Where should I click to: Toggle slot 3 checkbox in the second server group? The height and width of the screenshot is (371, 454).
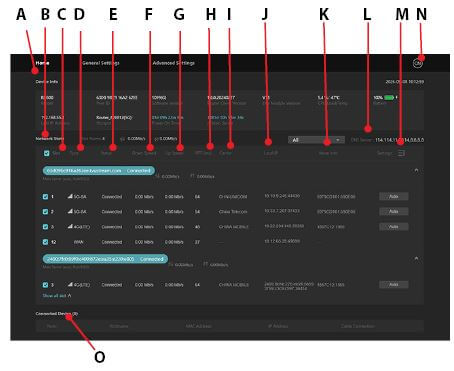coord(45,285)
